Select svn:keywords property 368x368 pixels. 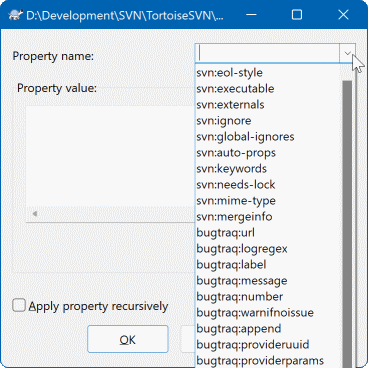pos(269,169)
